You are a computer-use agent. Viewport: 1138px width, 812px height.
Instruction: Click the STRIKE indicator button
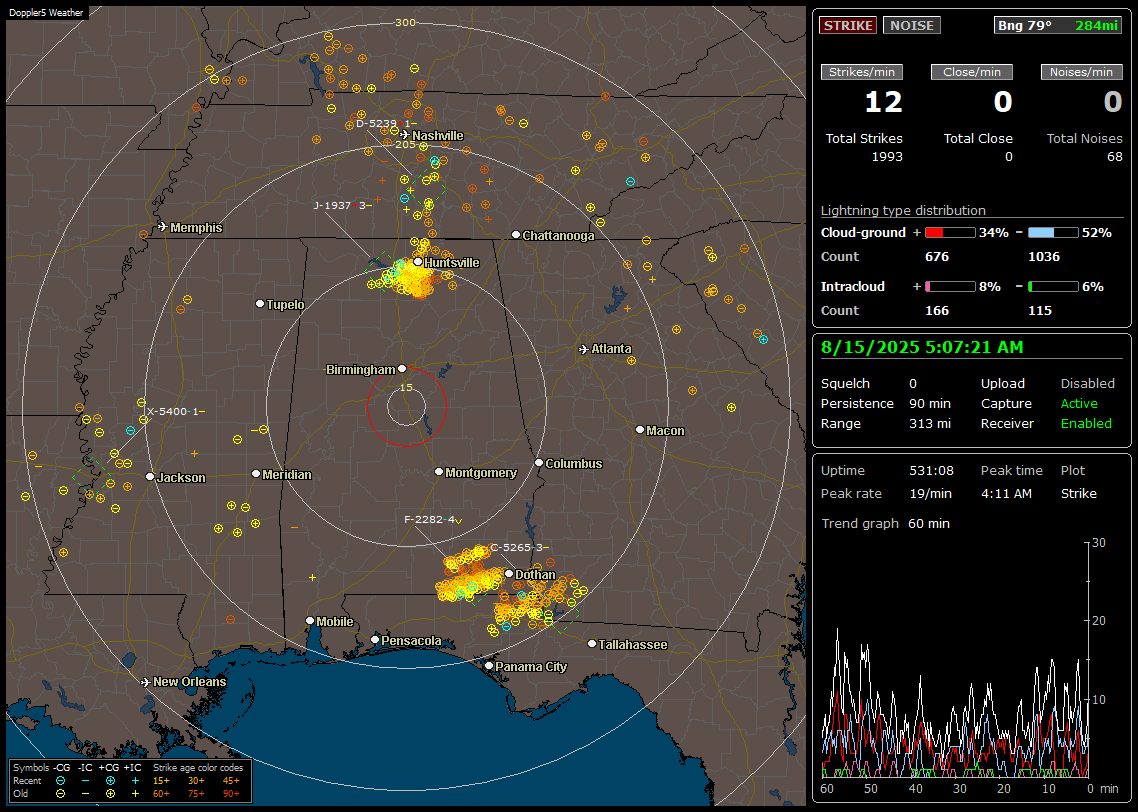(x=848, y=25)
